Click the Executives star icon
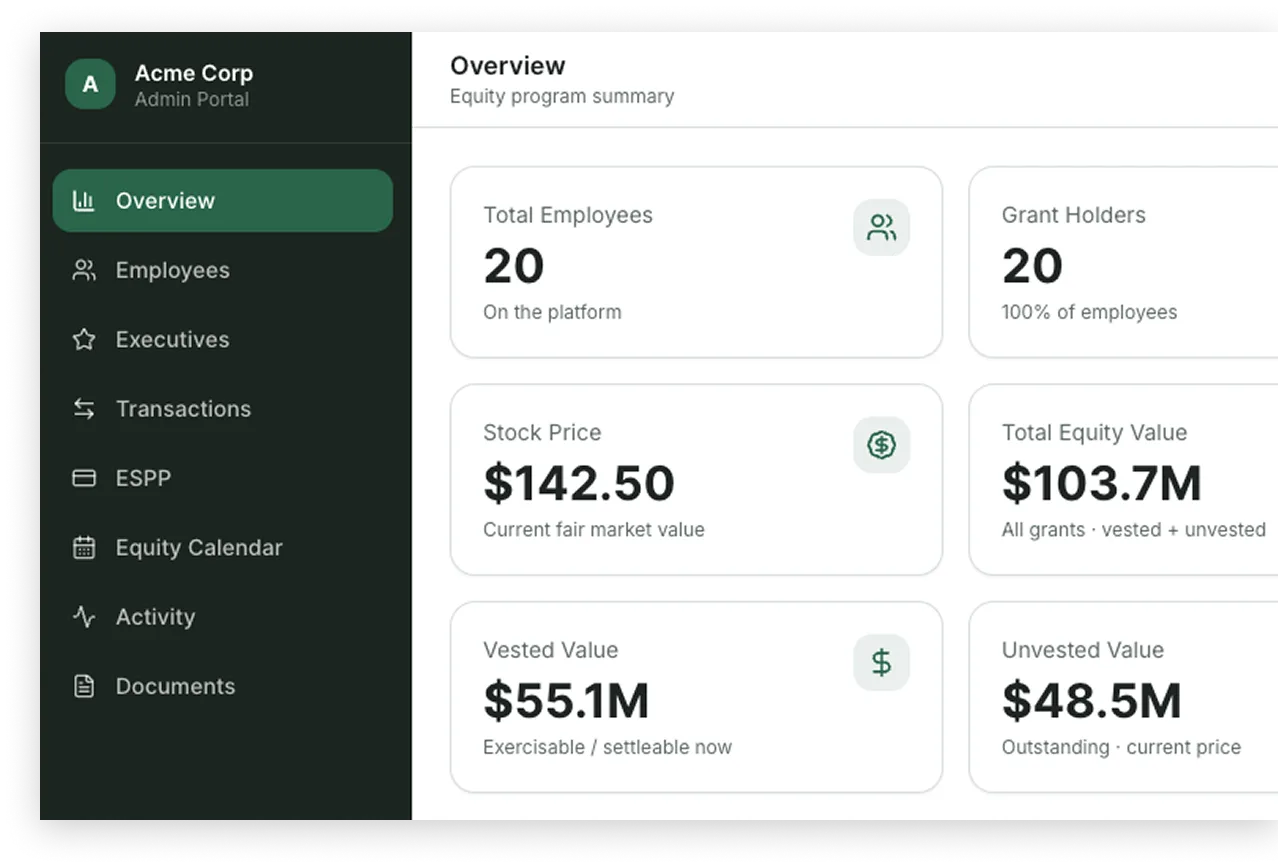 (x=84, y=339)
